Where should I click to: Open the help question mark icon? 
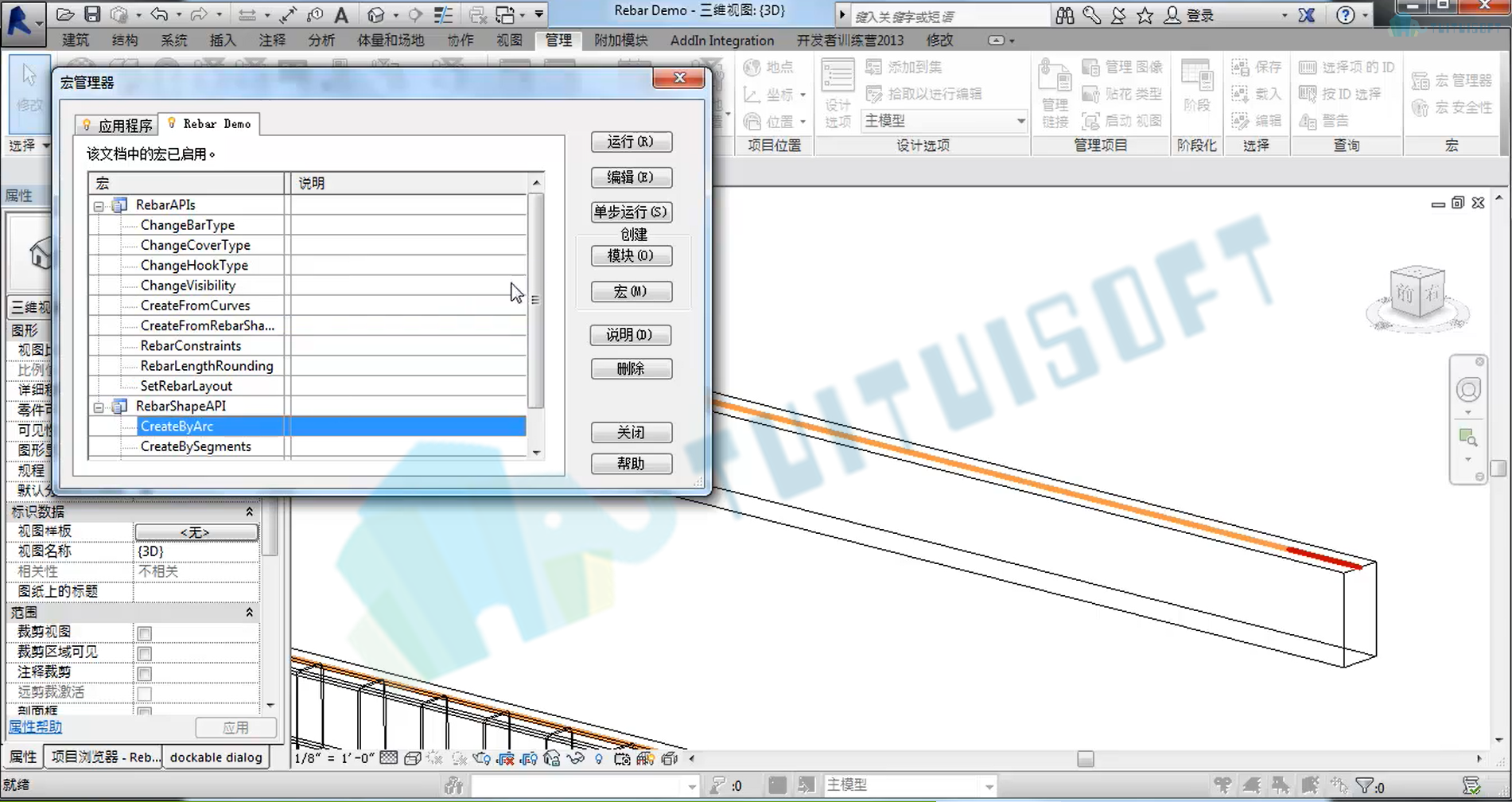click(1345, 15)
